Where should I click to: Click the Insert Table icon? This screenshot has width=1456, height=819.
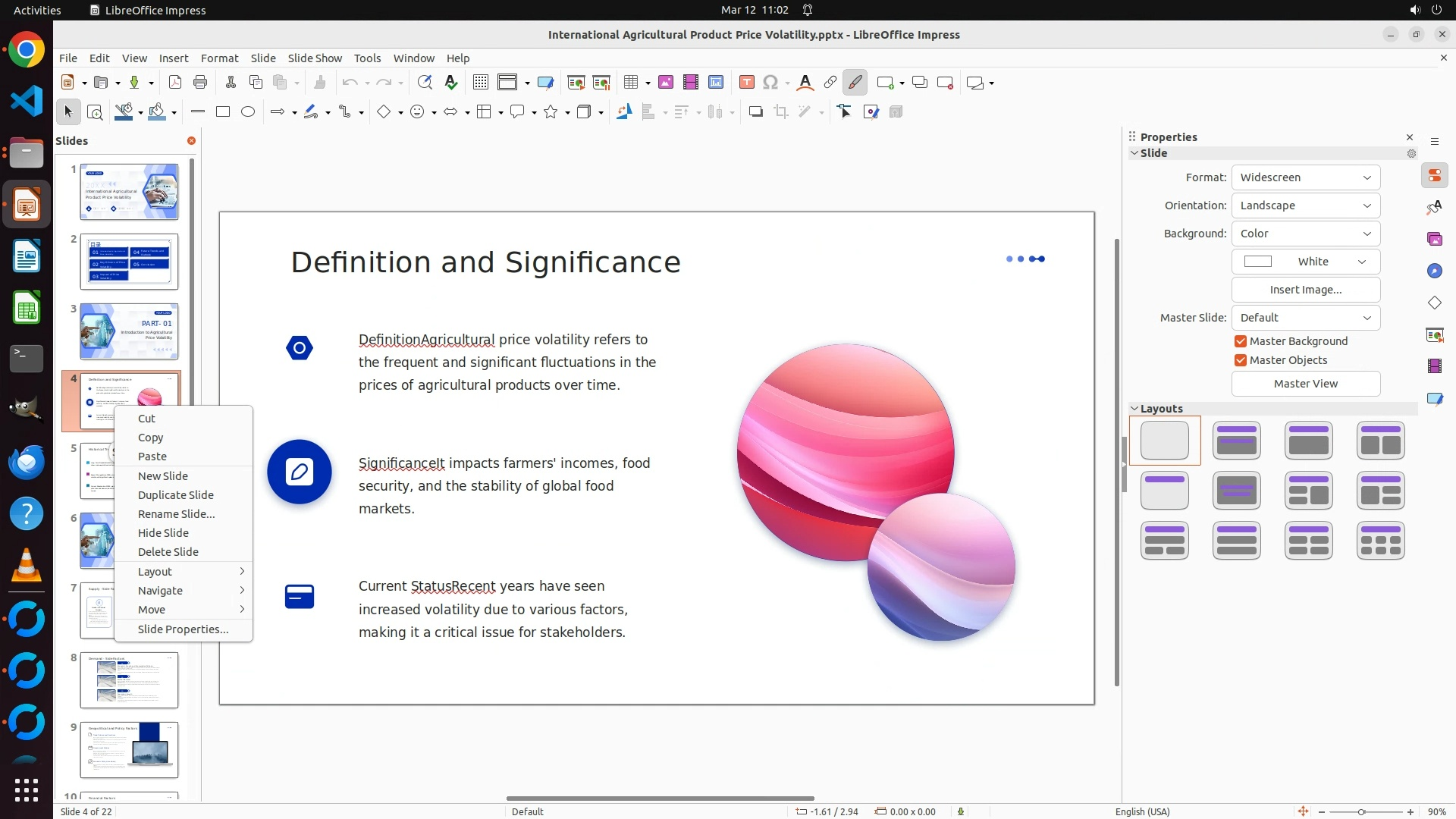(630, 83)
